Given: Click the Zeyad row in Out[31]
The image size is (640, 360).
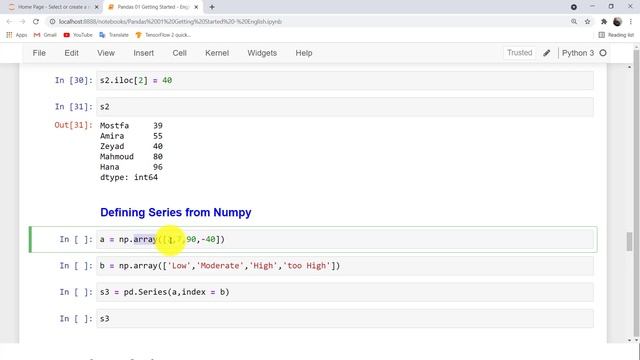Looking at the screenshot, I should point(131,146).
